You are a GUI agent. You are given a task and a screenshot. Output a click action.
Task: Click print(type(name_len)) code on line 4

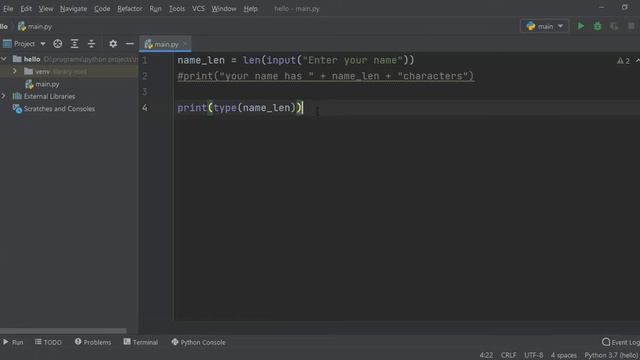240,108
